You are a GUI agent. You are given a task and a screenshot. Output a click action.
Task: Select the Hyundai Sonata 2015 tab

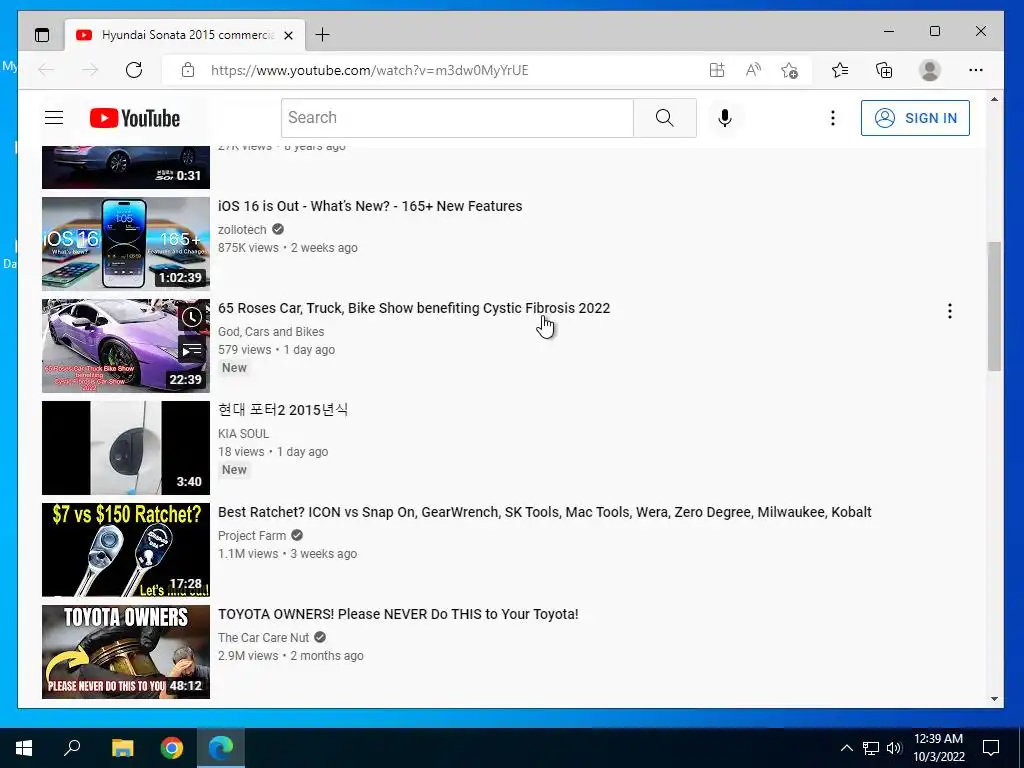[x=185, y=35]
